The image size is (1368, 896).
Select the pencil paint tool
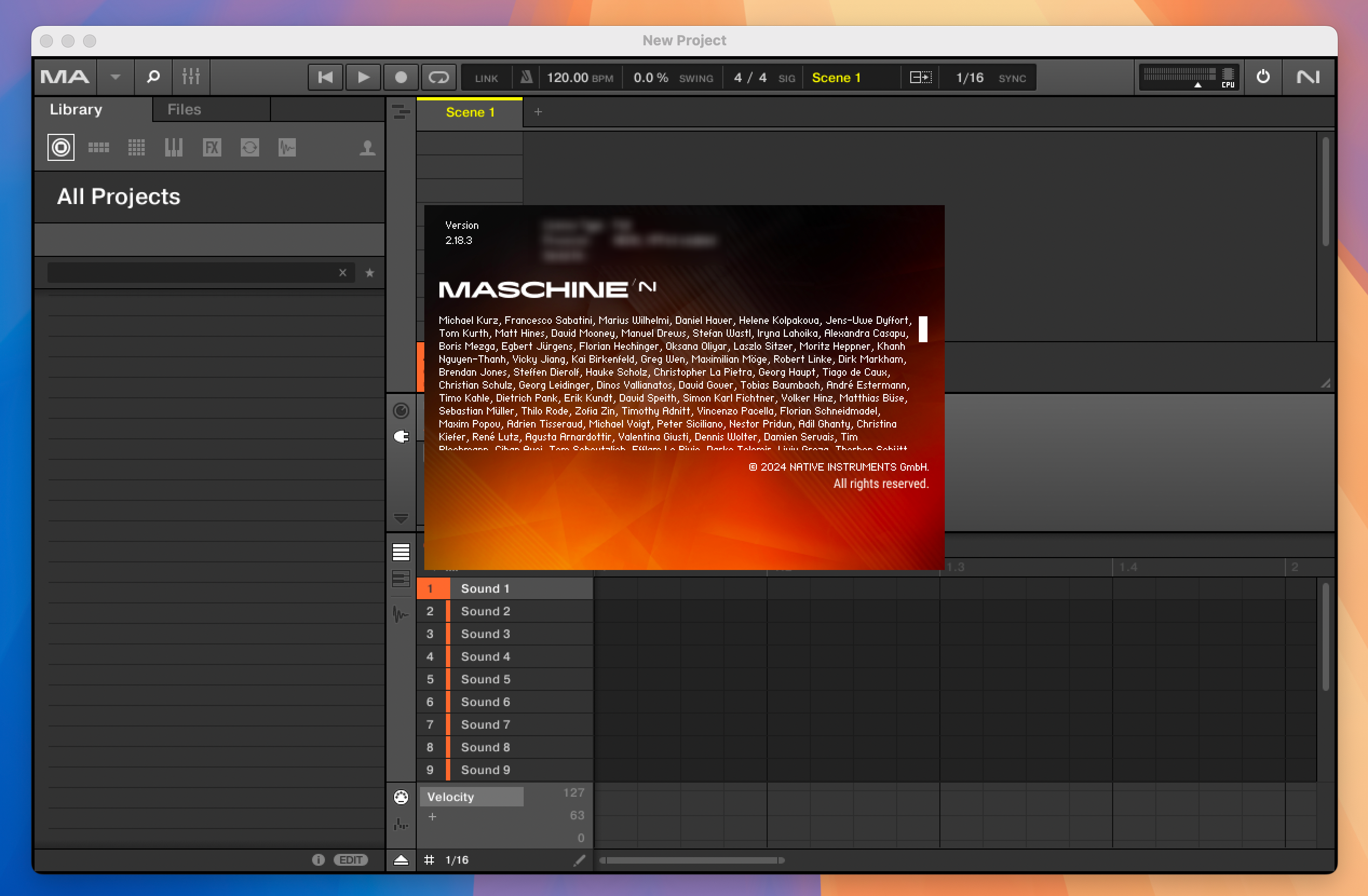(580, 860)
